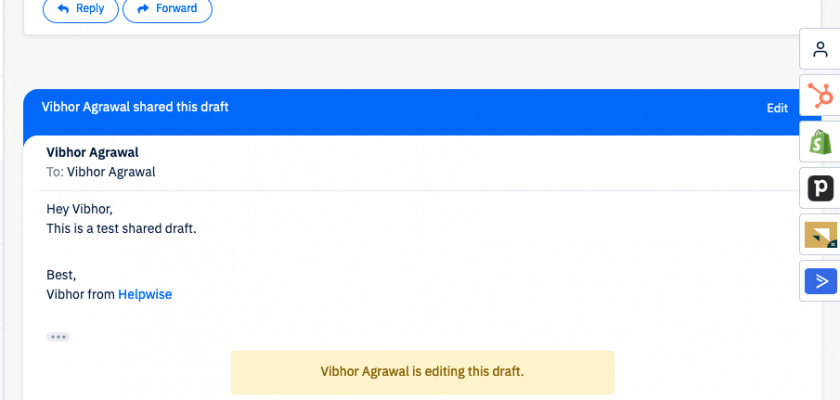Click the 'Best,' sign-off line
Image resolution: width=840 pixels, height=400 pixels.
(61, 275)
